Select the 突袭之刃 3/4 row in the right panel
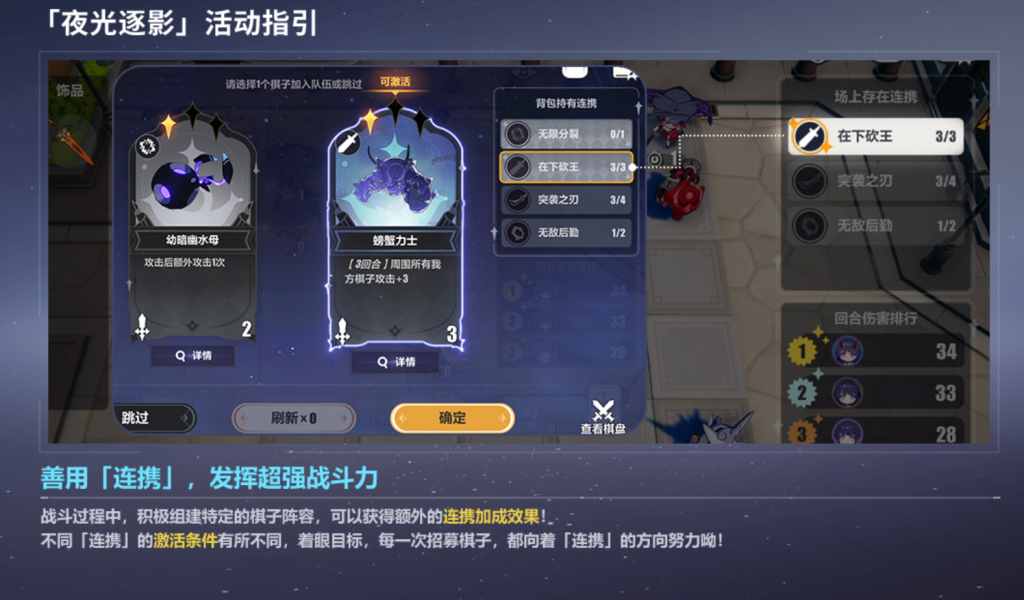1024x600 pixels. (x=876, y=181)
